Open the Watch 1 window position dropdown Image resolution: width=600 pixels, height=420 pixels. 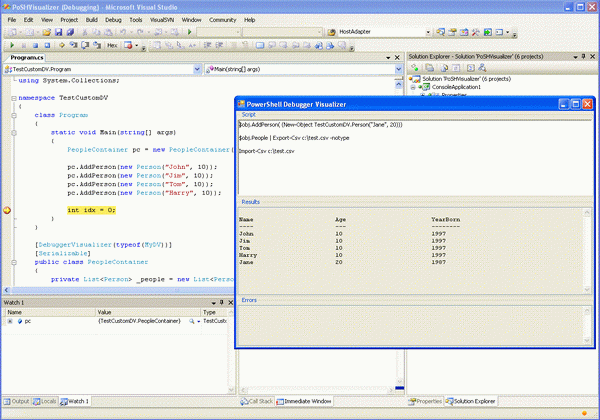(214, 303)
